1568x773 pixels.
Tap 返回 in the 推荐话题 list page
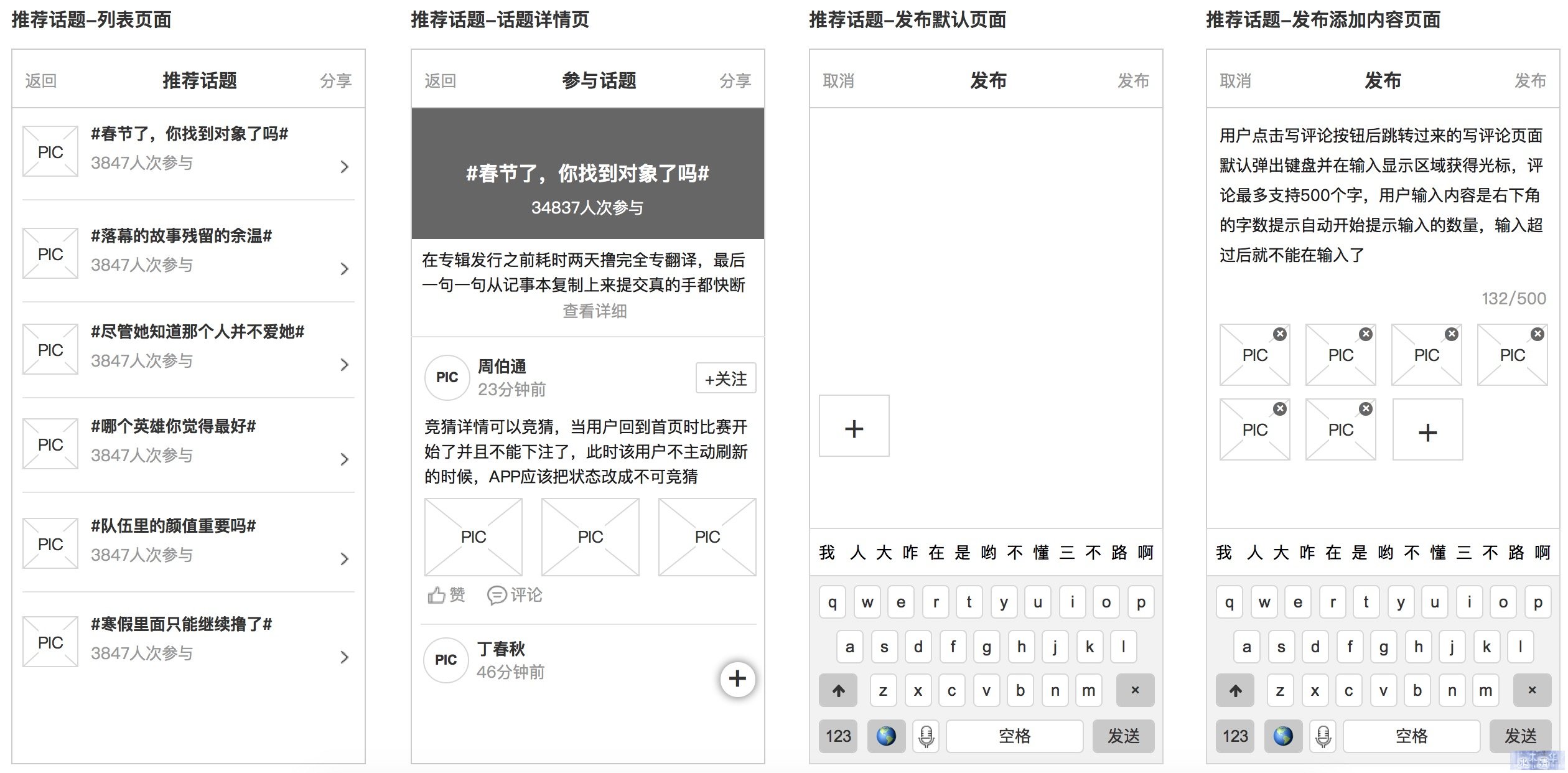41,81
